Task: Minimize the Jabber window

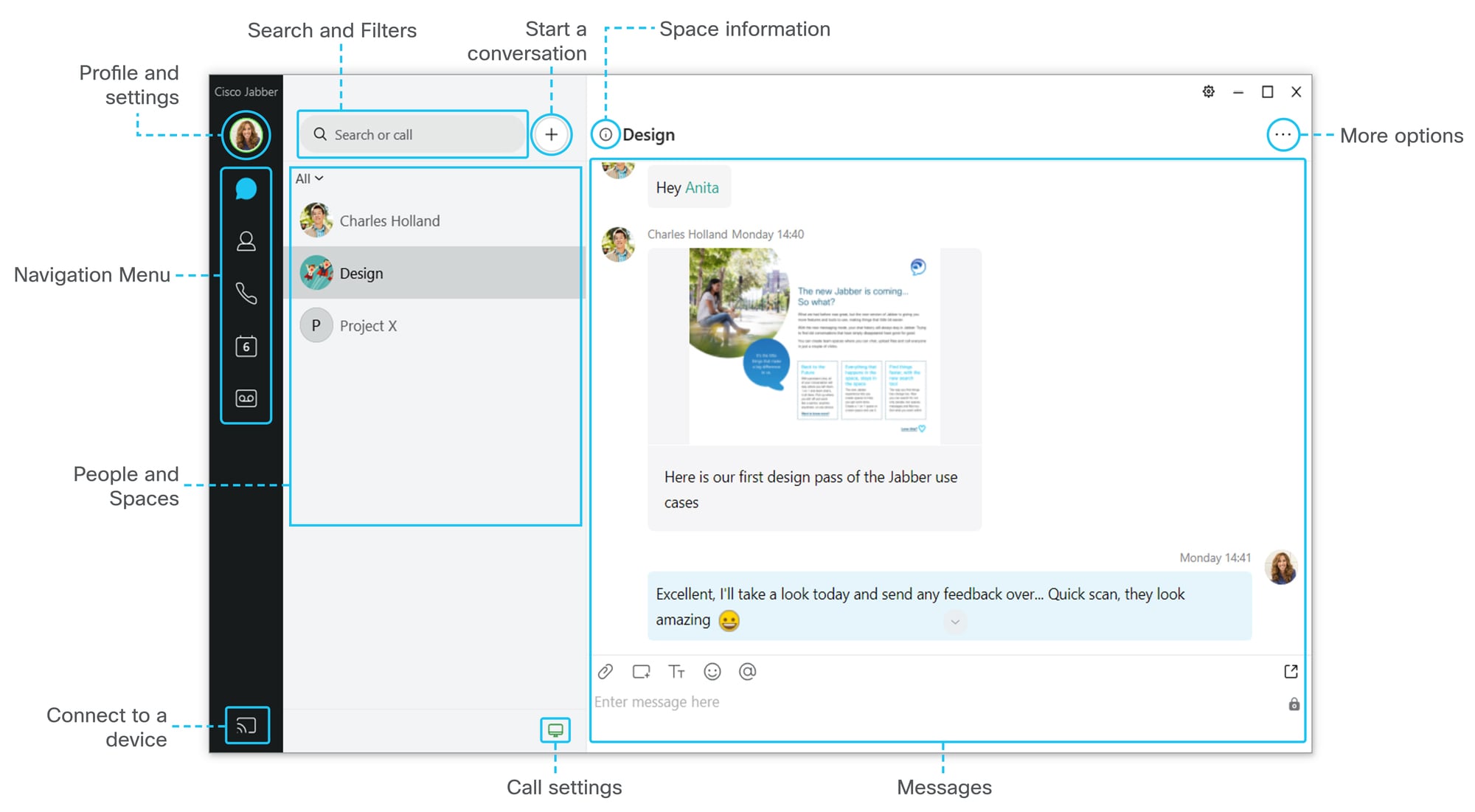Action: pyautogui.click(x=1238, y=91)
